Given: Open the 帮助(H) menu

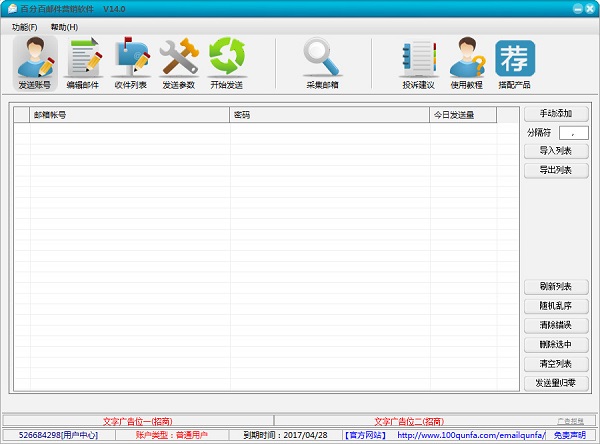Looking at the screenshot, I should point(64,26).
